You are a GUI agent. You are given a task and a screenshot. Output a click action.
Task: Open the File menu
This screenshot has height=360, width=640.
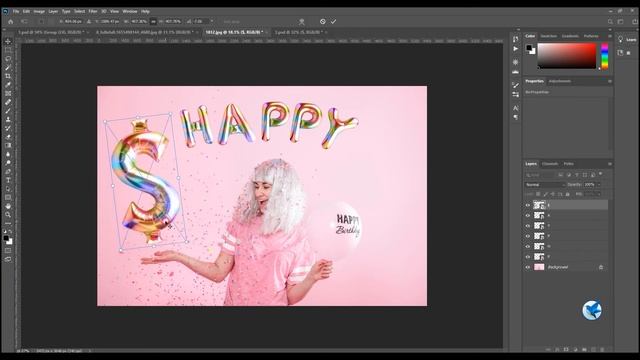[x=16, y=11]
